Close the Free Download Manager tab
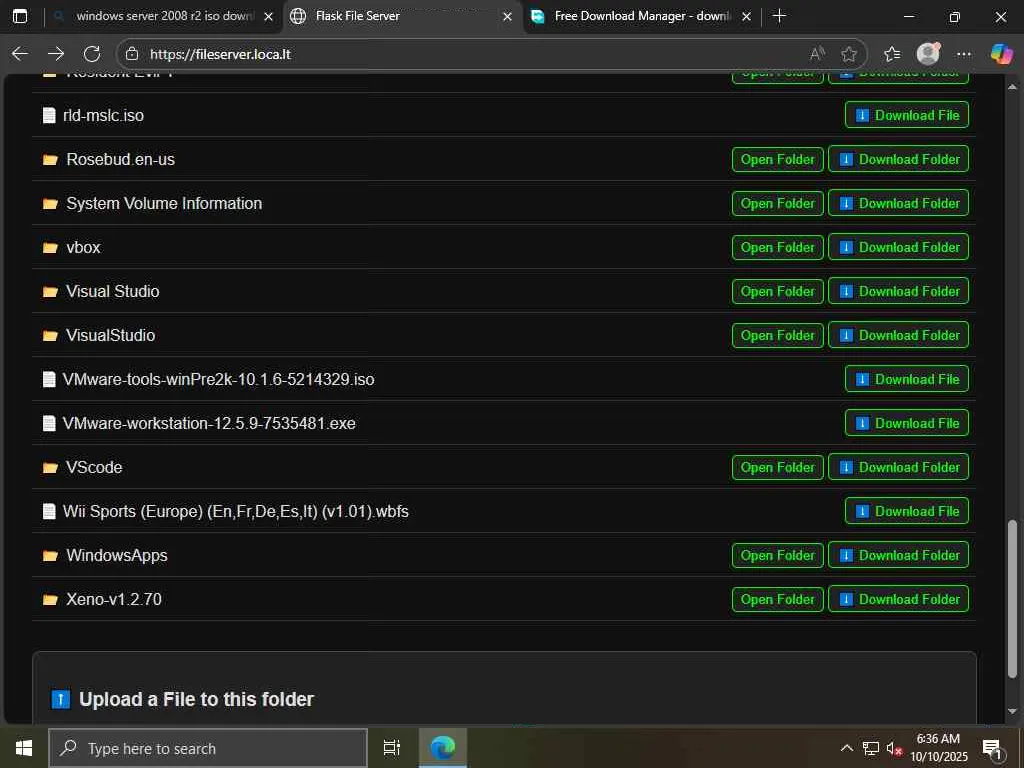1024x768 pixels. coord(746,16)
